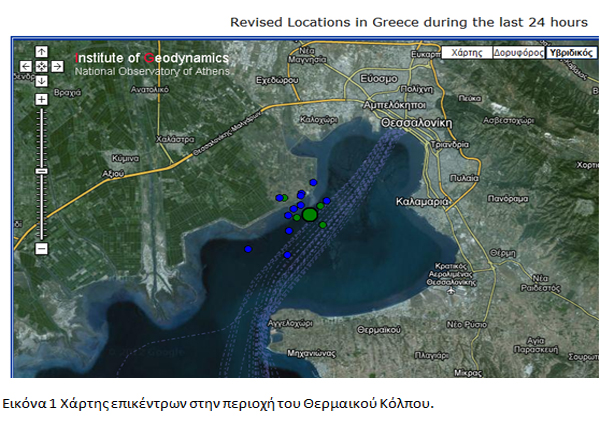The image size is (600, 425).
Task: Click the center recenter map icon
Action: coord(41,66)
